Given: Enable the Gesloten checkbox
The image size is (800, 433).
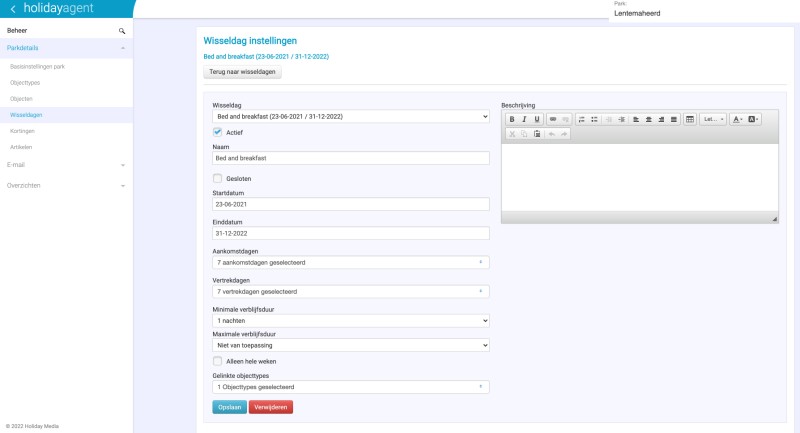Looking at the screenshot, I should [217, 179].
